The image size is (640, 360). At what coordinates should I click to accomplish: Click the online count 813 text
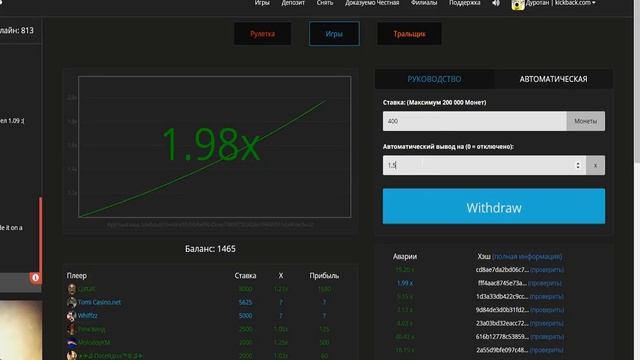pos(17,31)
